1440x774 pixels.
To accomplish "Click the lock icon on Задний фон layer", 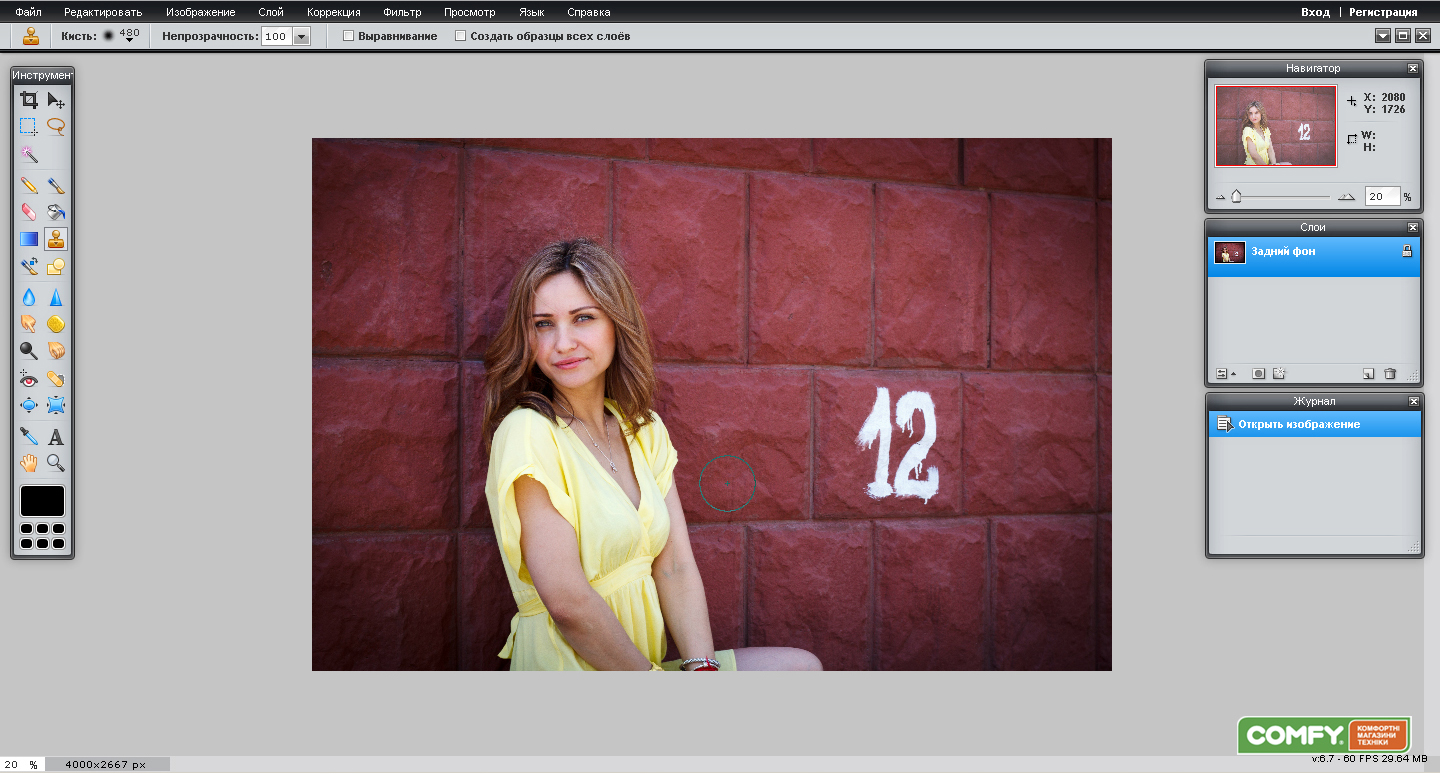I will coord(1406,252).
